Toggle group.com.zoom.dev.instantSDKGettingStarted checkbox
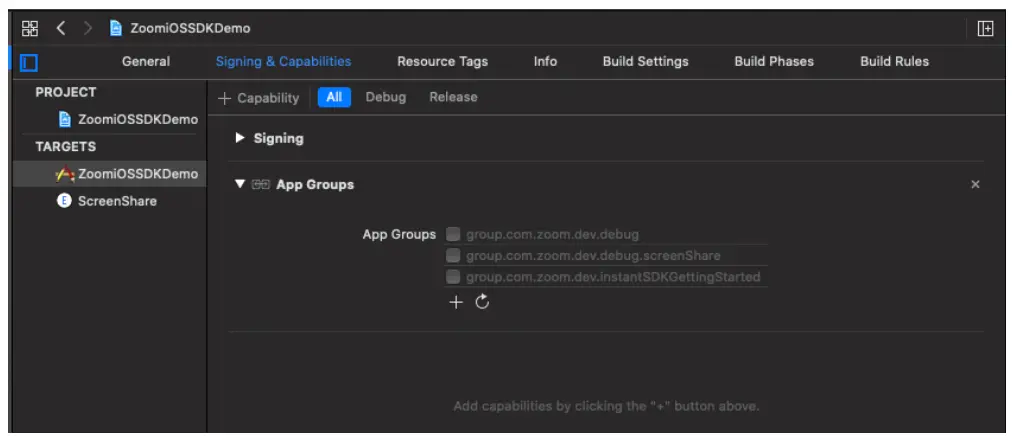The width and height of the screenshot is (1016, 440). tap(453, 277)
